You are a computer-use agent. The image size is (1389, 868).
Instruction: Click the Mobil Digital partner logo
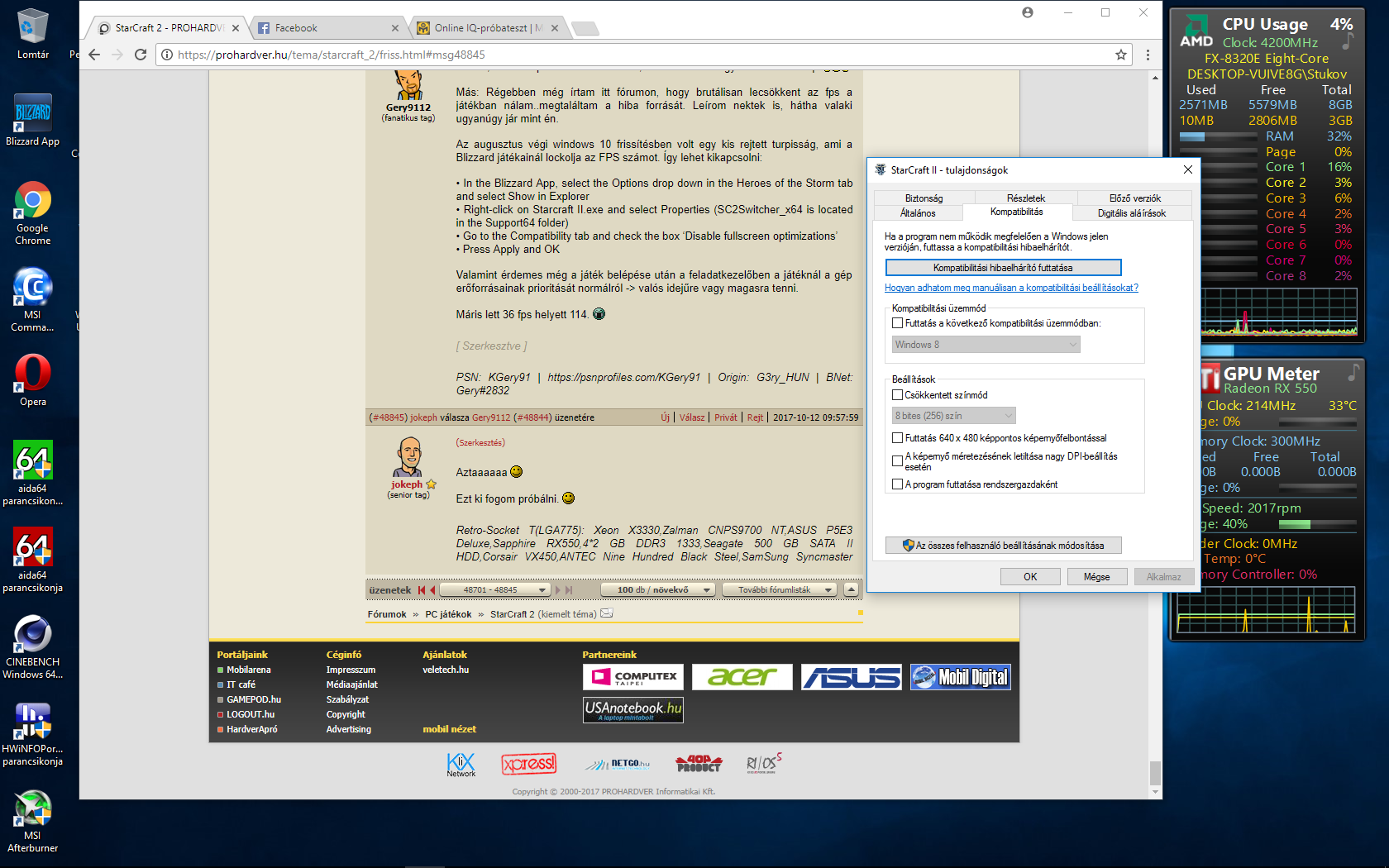tap(961, 677)
